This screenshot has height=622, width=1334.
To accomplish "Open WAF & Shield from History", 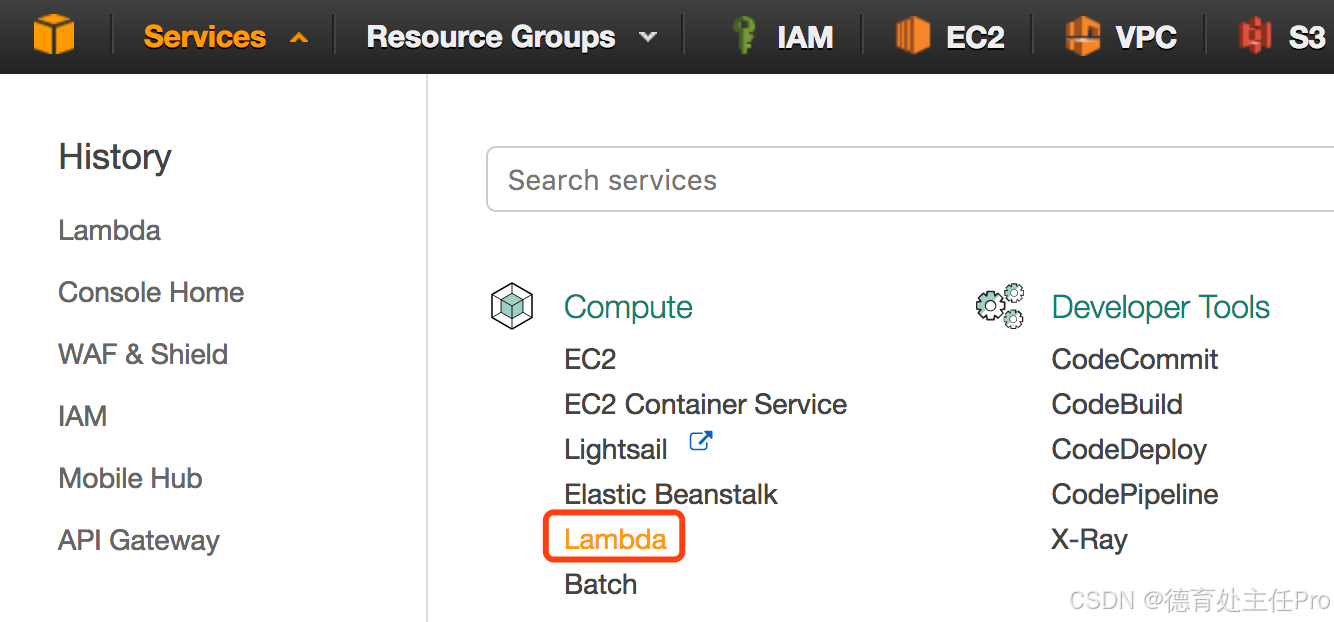I will 143,354.
